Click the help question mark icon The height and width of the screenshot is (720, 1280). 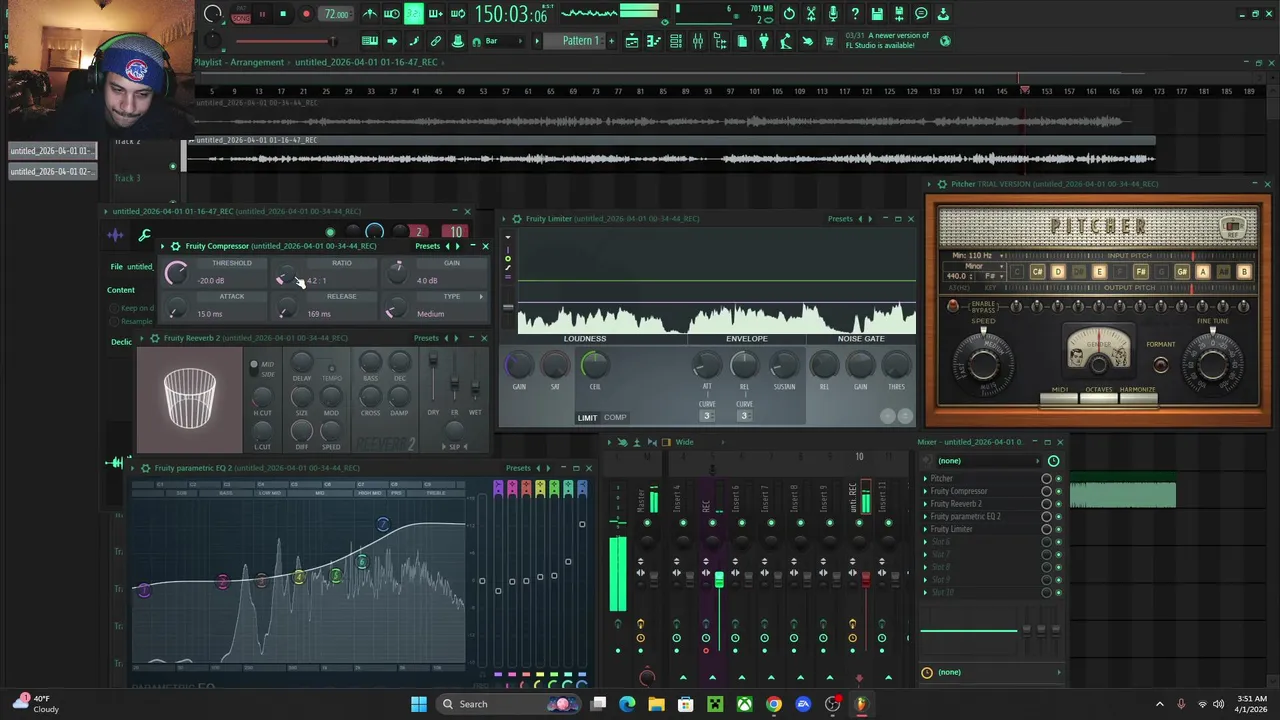[x=855, y=14]
